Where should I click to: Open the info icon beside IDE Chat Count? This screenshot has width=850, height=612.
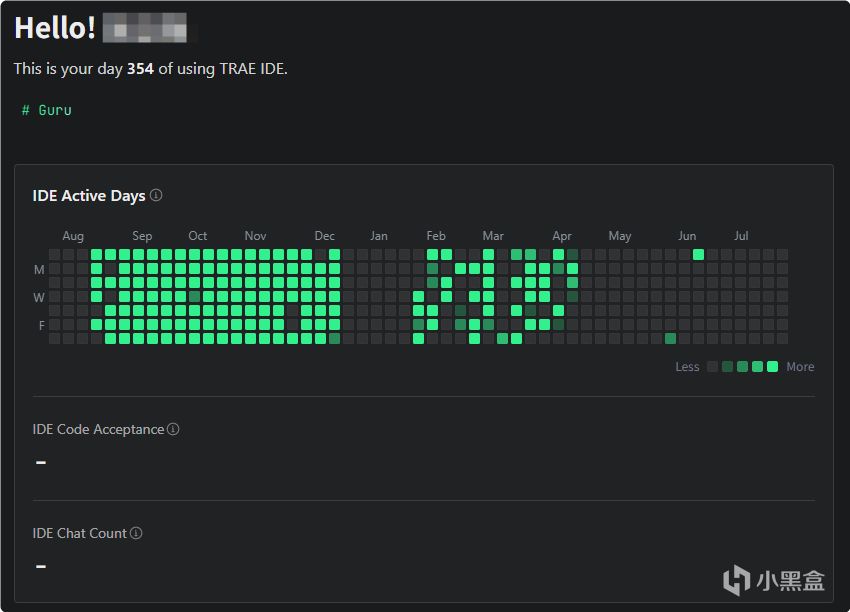click(136, 533)
